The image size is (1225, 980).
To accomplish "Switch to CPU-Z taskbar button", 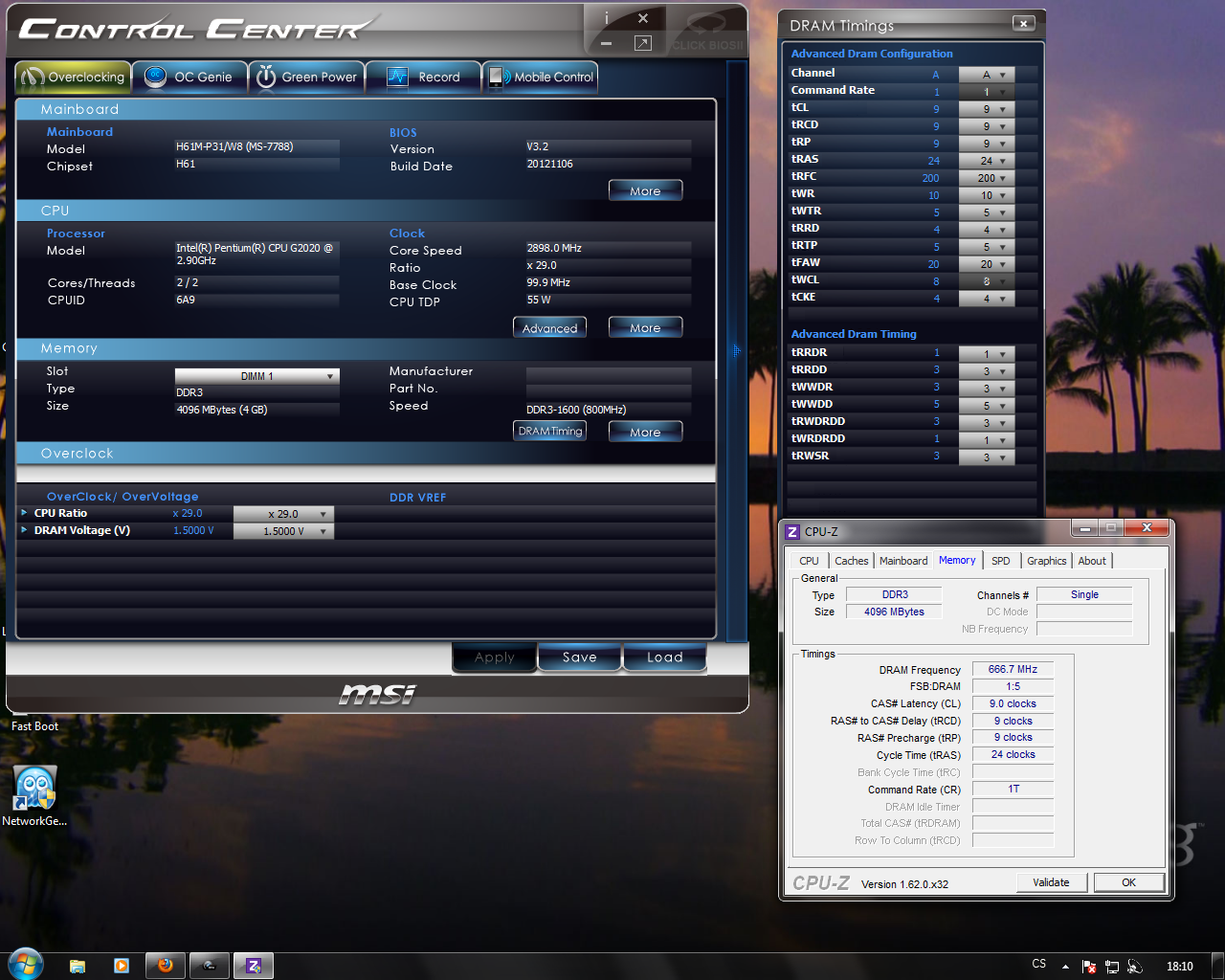I will 254,966.
